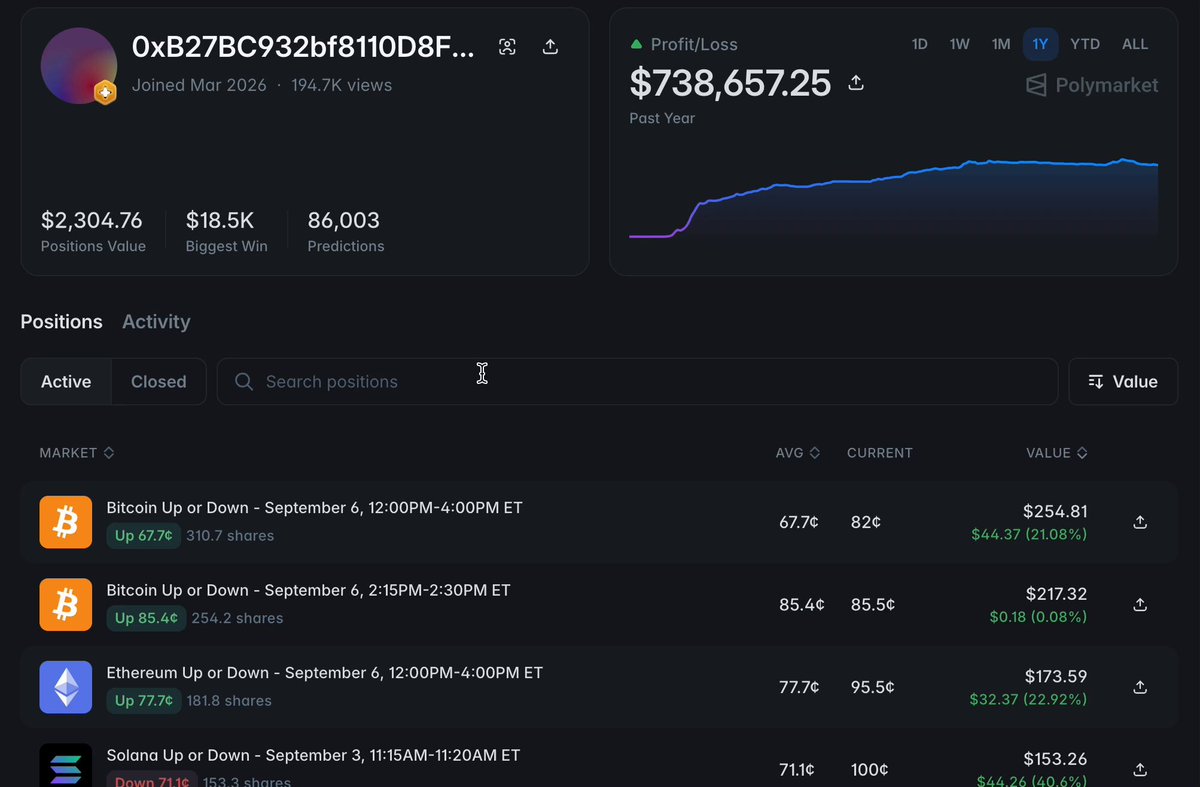Click the verified badge on the avatar
This screenshot has height=787, width=1200.
(x=105, y=93)
